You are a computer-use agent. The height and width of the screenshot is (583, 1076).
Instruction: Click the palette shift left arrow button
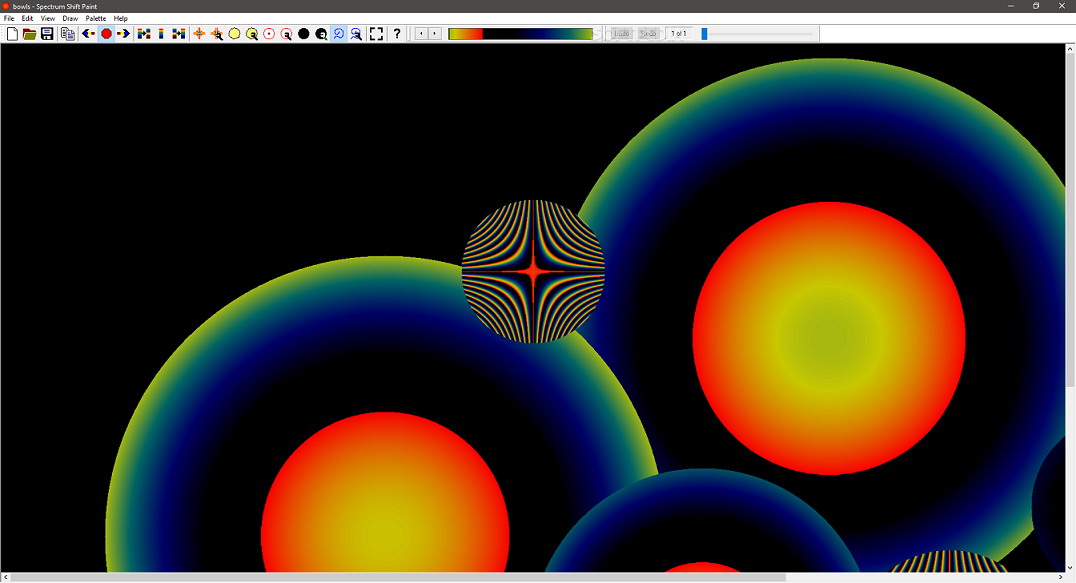(x=422, y=34)
